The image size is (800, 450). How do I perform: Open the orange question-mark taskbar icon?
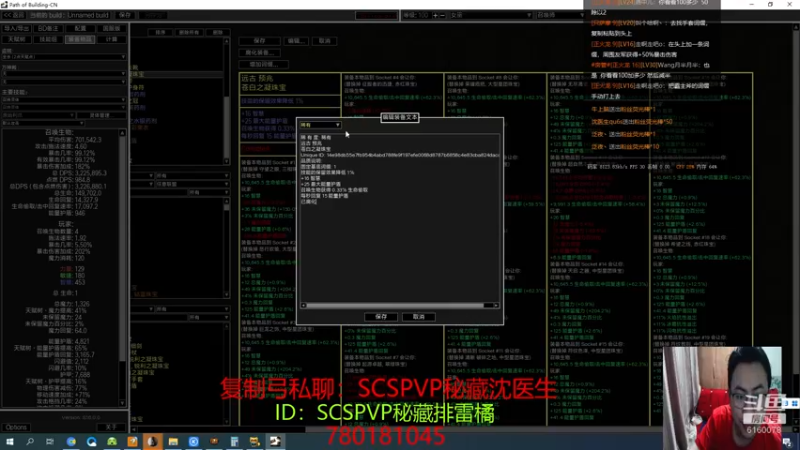click(132, 441)
